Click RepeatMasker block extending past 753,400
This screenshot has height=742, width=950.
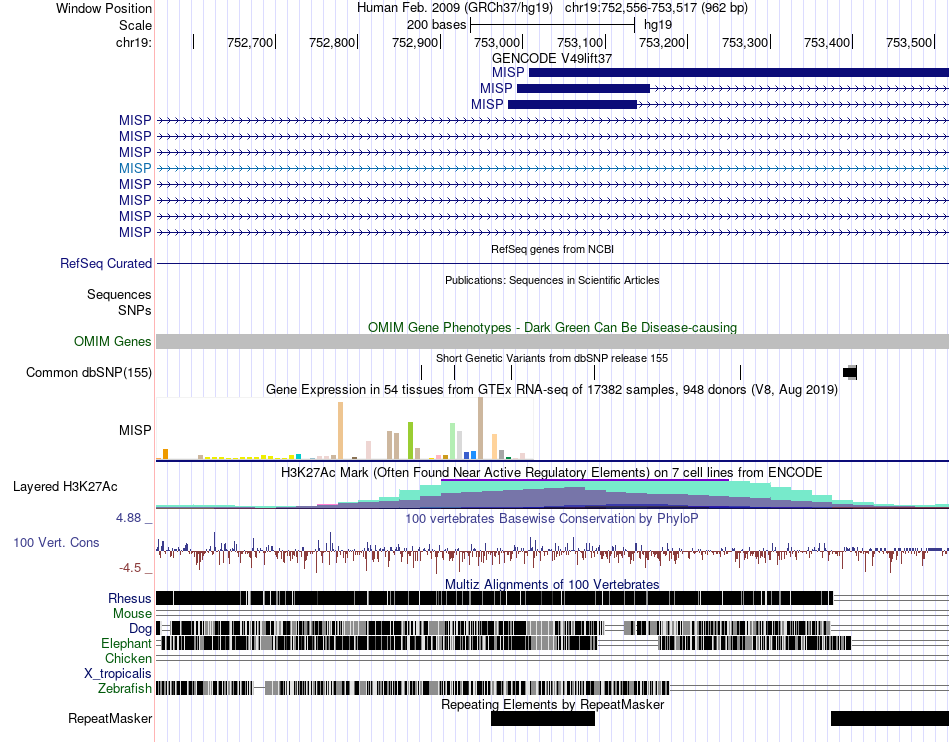890,718
